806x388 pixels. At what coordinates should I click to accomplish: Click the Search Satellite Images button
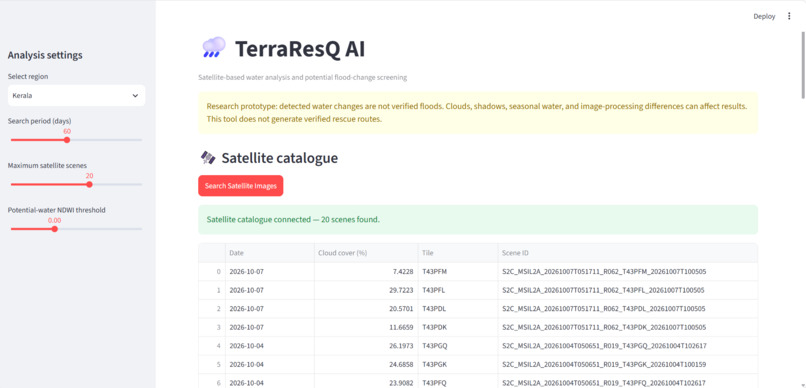click(x=241, y=186)
